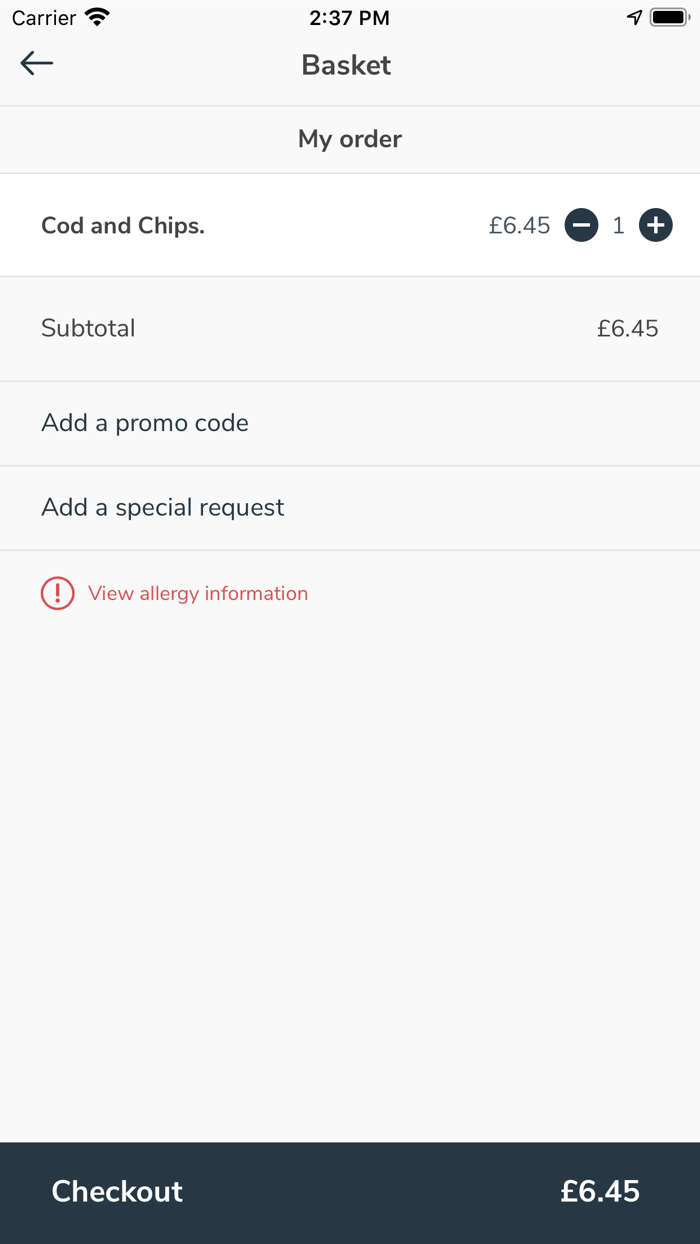This screenshot has height=1244, width=700.
Task: Tap the 2:37 PM clock in status bar
Action: [x=349, y=18]
